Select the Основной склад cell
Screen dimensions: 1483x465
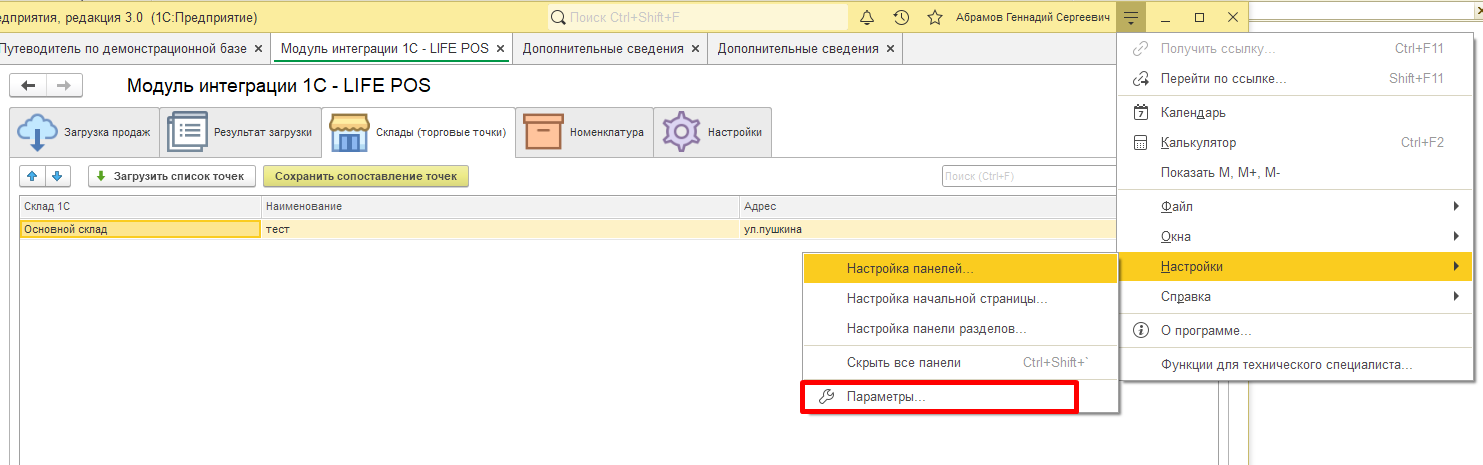pos(141,229)
